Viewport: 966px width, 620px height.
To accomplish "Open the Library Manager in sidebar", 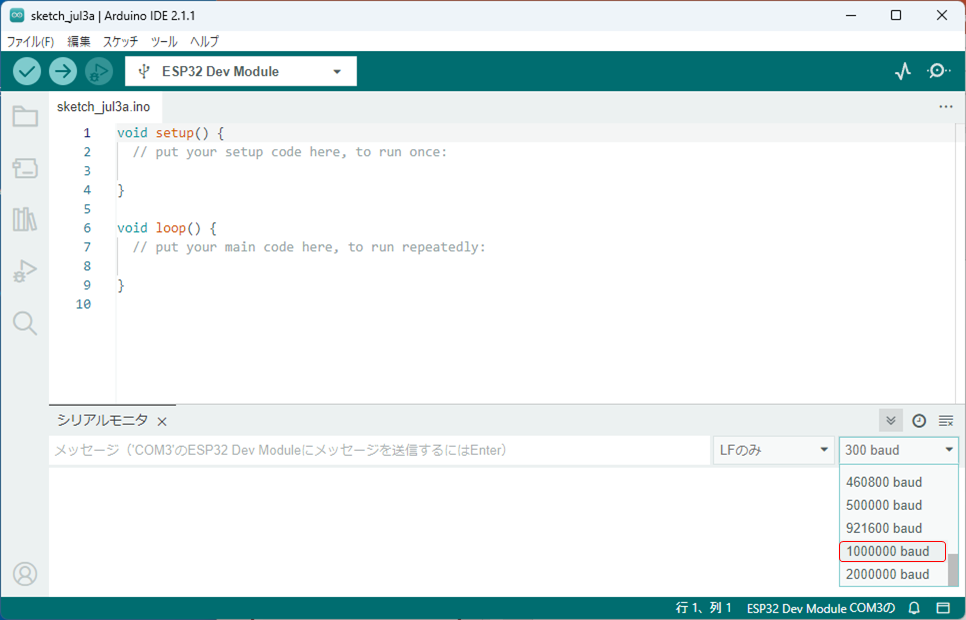I will [25, 219].
